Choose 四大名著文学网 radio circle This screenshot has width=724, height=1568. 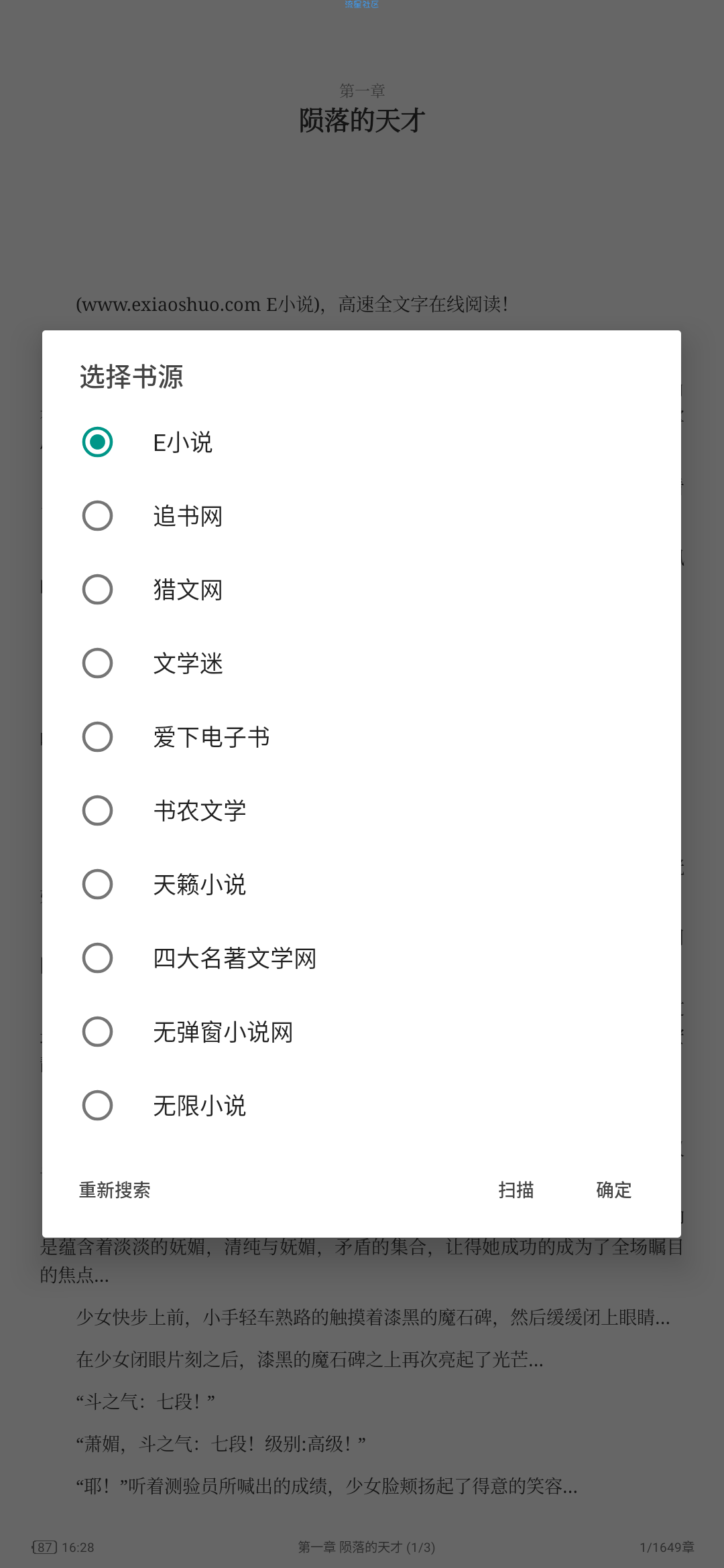point(97,958)
